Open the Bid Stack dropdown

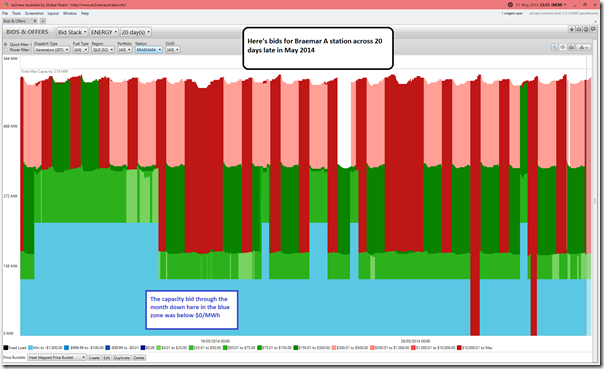coord(72,32)
